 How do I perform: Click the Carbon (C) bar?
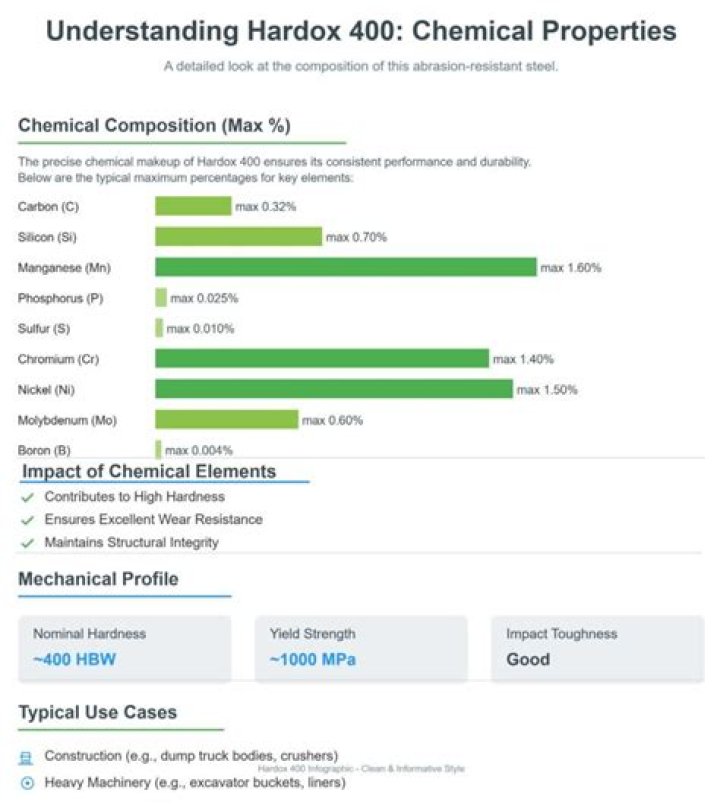point(193,206)
